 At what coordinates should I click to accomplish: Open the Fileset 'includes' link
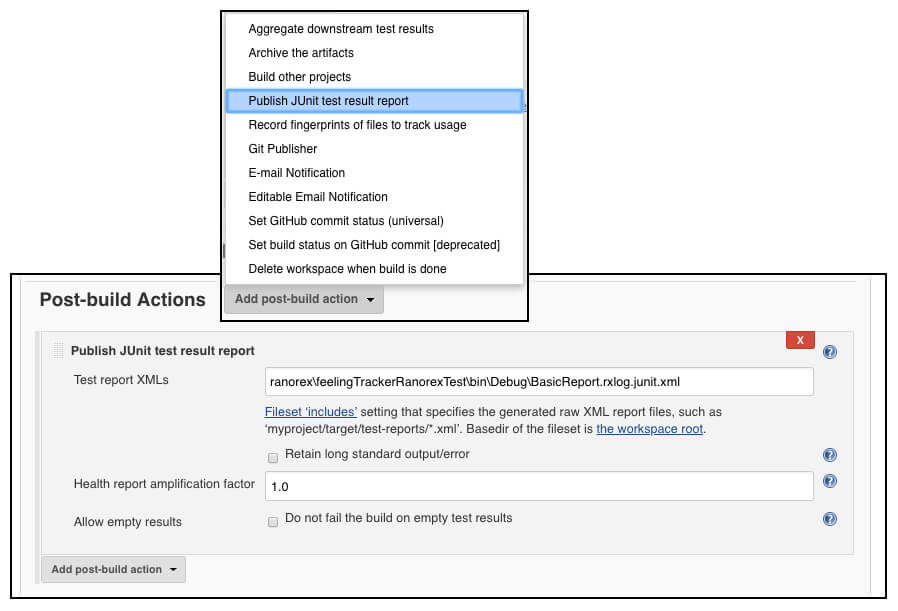[310, 412]
